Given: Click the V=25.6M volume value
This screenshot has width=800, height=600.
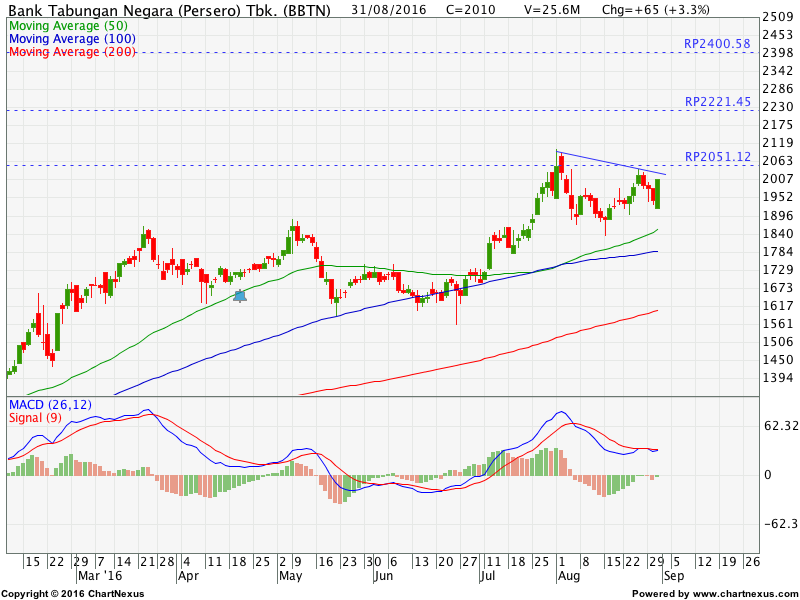Looking at the screenshot, I should [553, 10].
